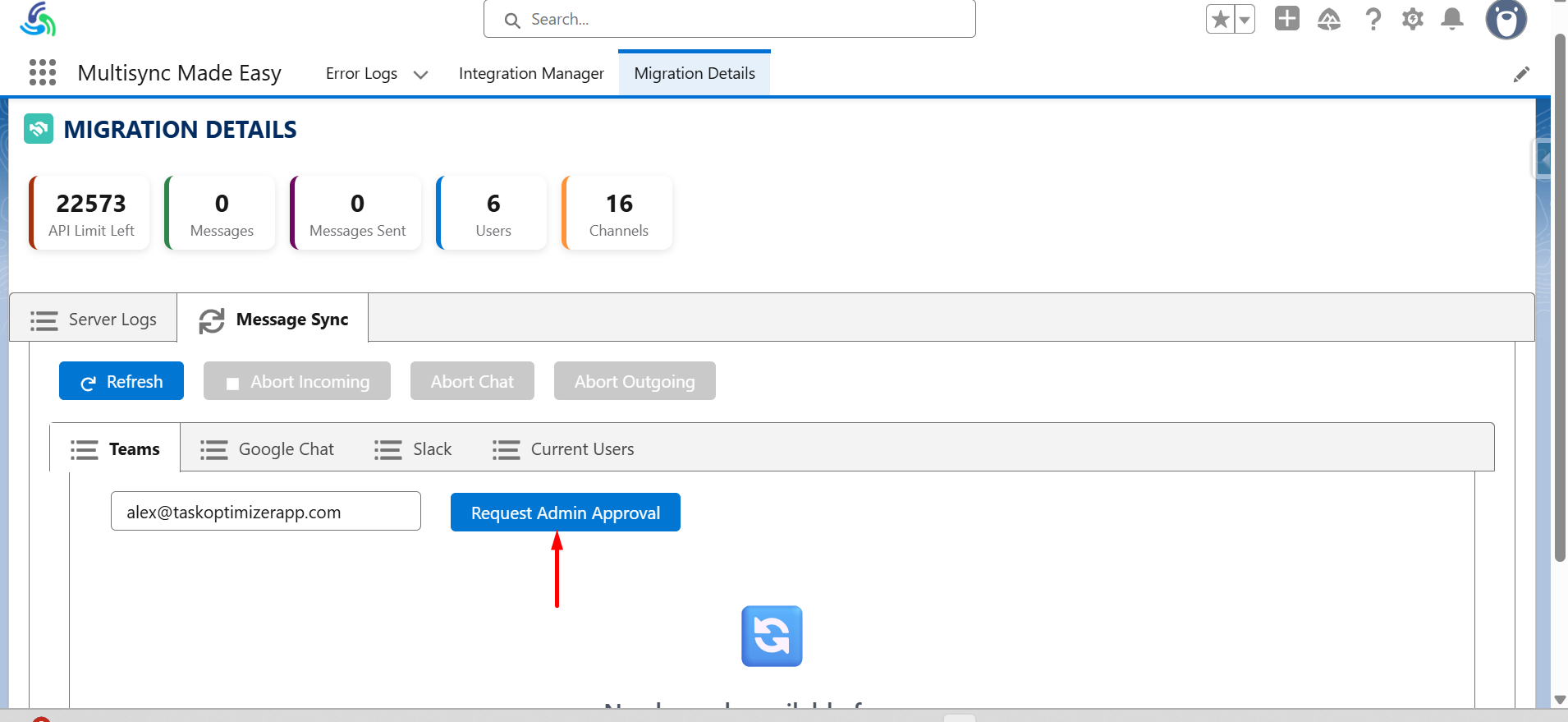
Task: Focus the email address input field
Action: coord(266,512)
